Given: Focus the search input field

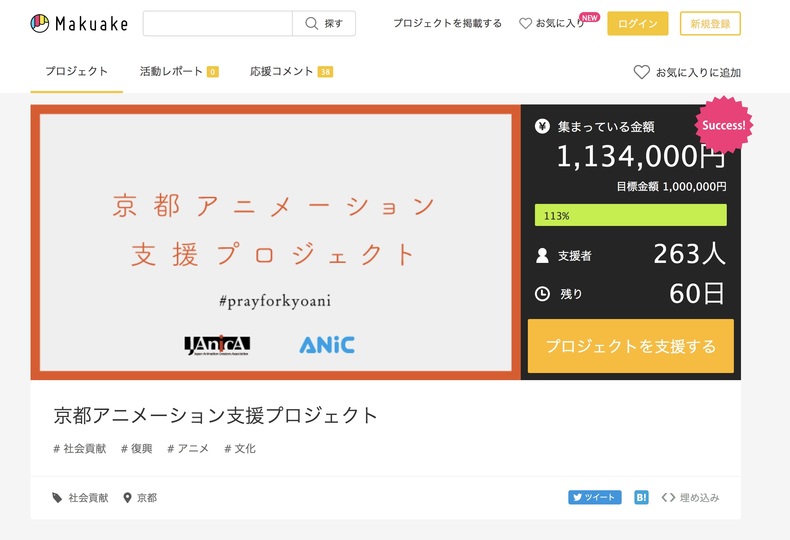Looking at the screenshot, I should tap(218, 24).
